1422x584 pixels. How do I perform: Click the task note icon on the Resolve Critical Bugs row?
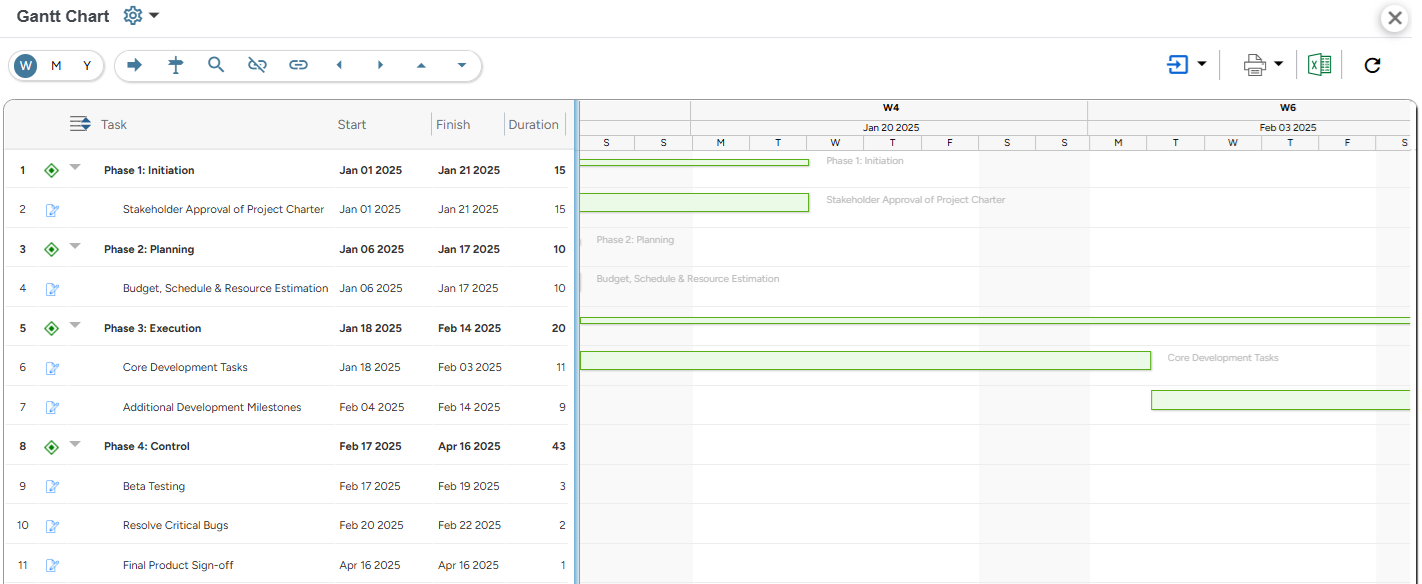pyautogui.click(x=52, y=526)
